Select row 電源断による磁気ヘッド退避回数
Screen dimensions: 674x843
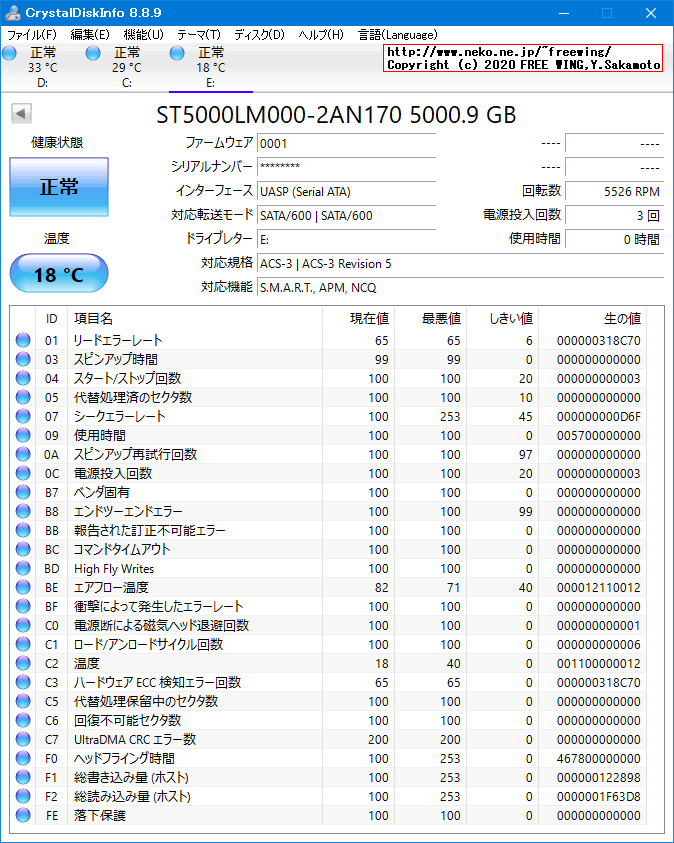[328, 625]
